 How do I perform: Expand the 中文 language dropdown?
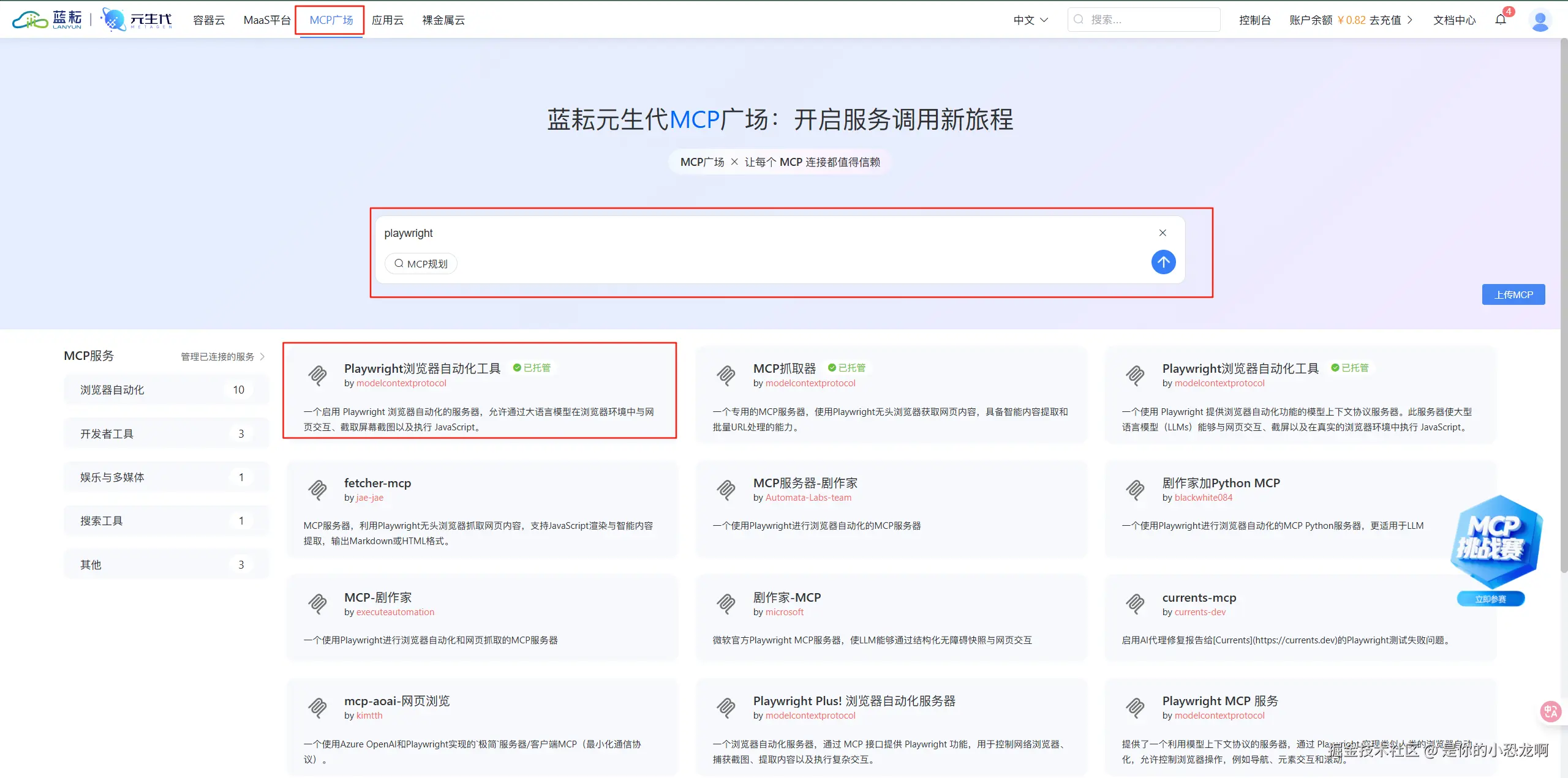tap(1031, 20)
